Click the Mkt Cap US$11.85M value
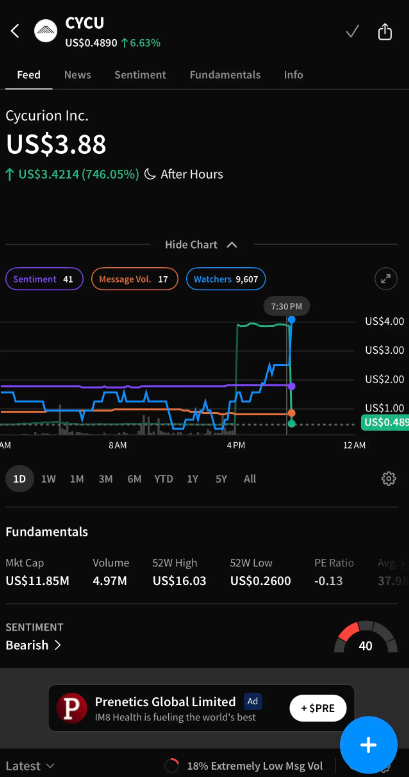This screenshot has height=777, width=409. point(37,581)
